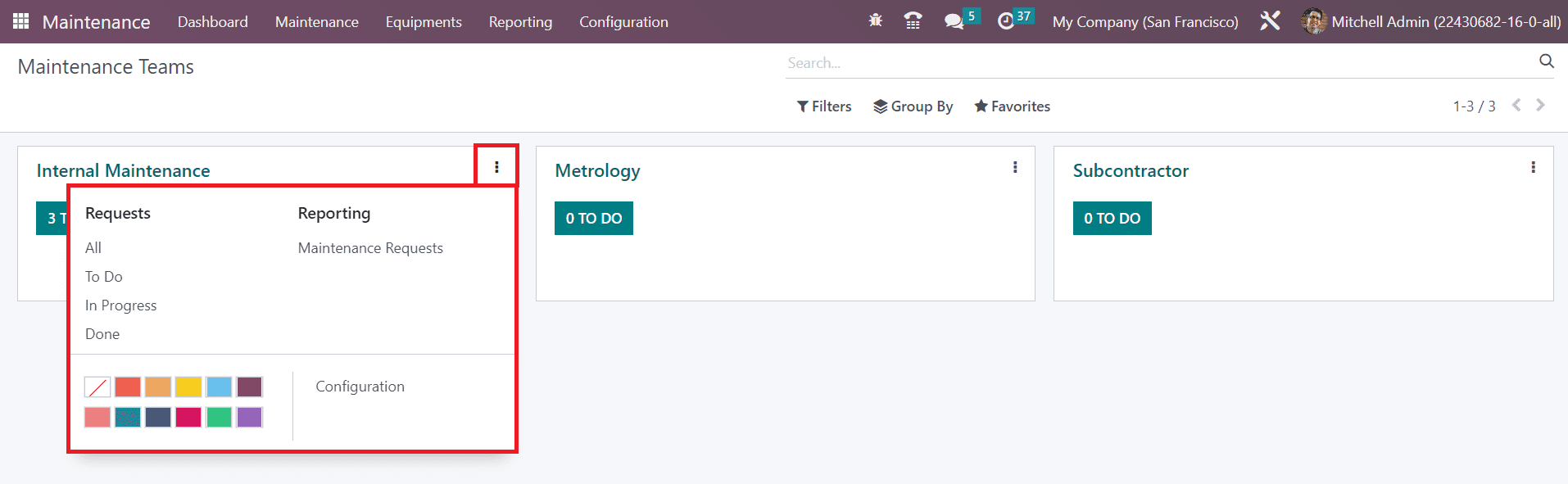
Task: Expand the Group By dropdown
Action: (913, 106)
